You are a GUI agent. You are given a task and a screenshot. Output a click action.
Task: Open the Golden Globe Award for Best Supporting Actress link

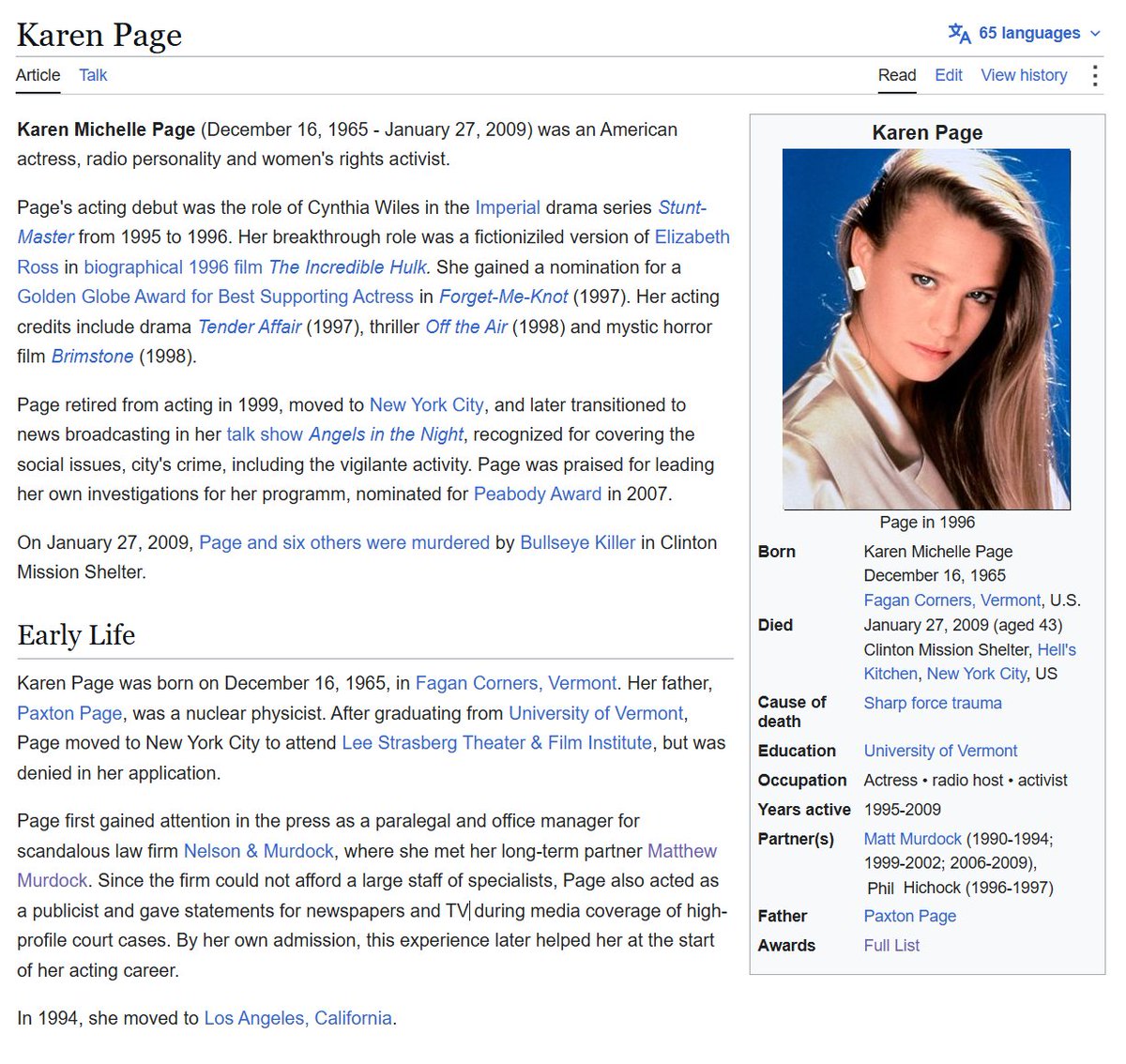pyautogui.click(x=215, y=296)
